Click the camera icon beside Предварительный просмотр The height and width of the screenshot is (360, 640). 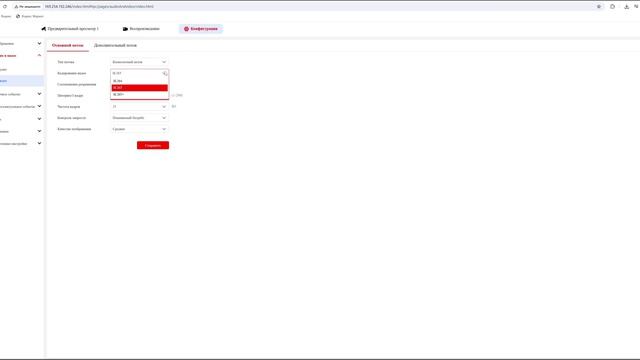[x=43, y=29]
